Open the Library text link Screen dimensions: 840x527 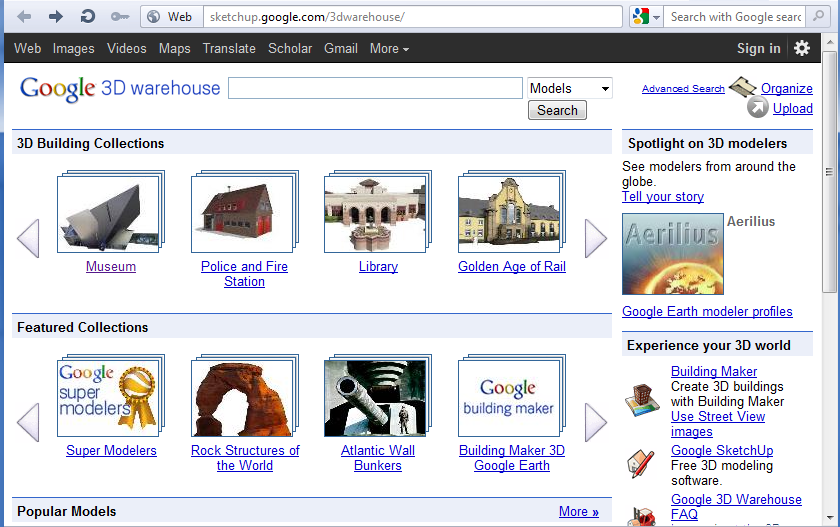378,266
